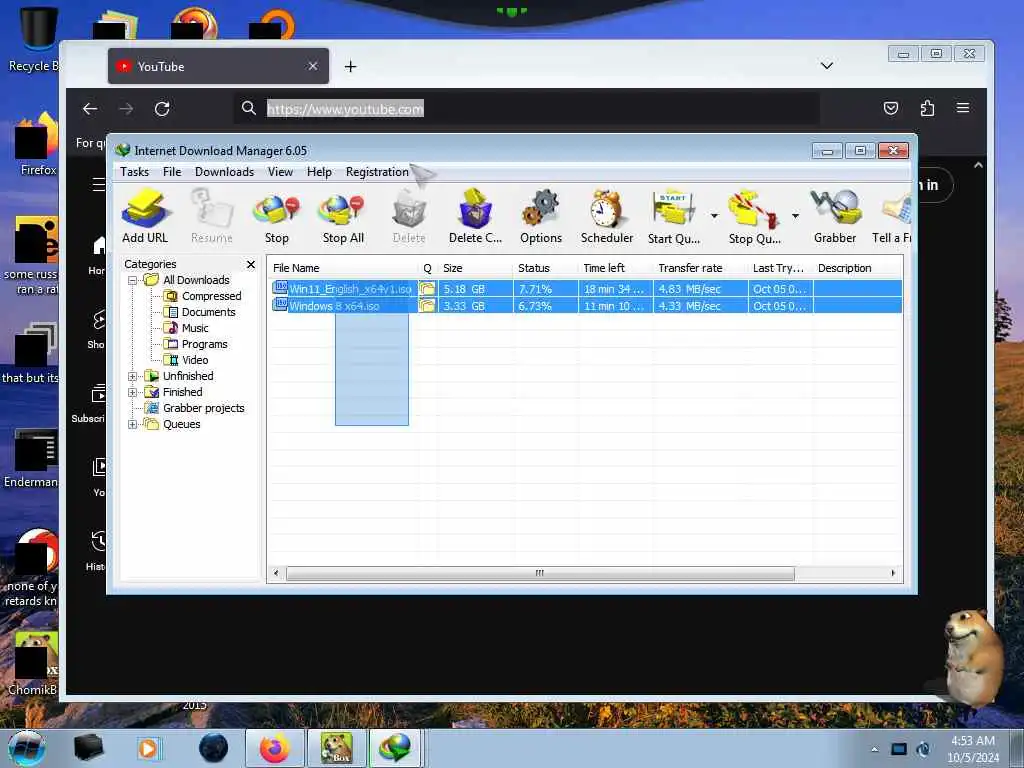Go back in Firefox

pos(90,108)
